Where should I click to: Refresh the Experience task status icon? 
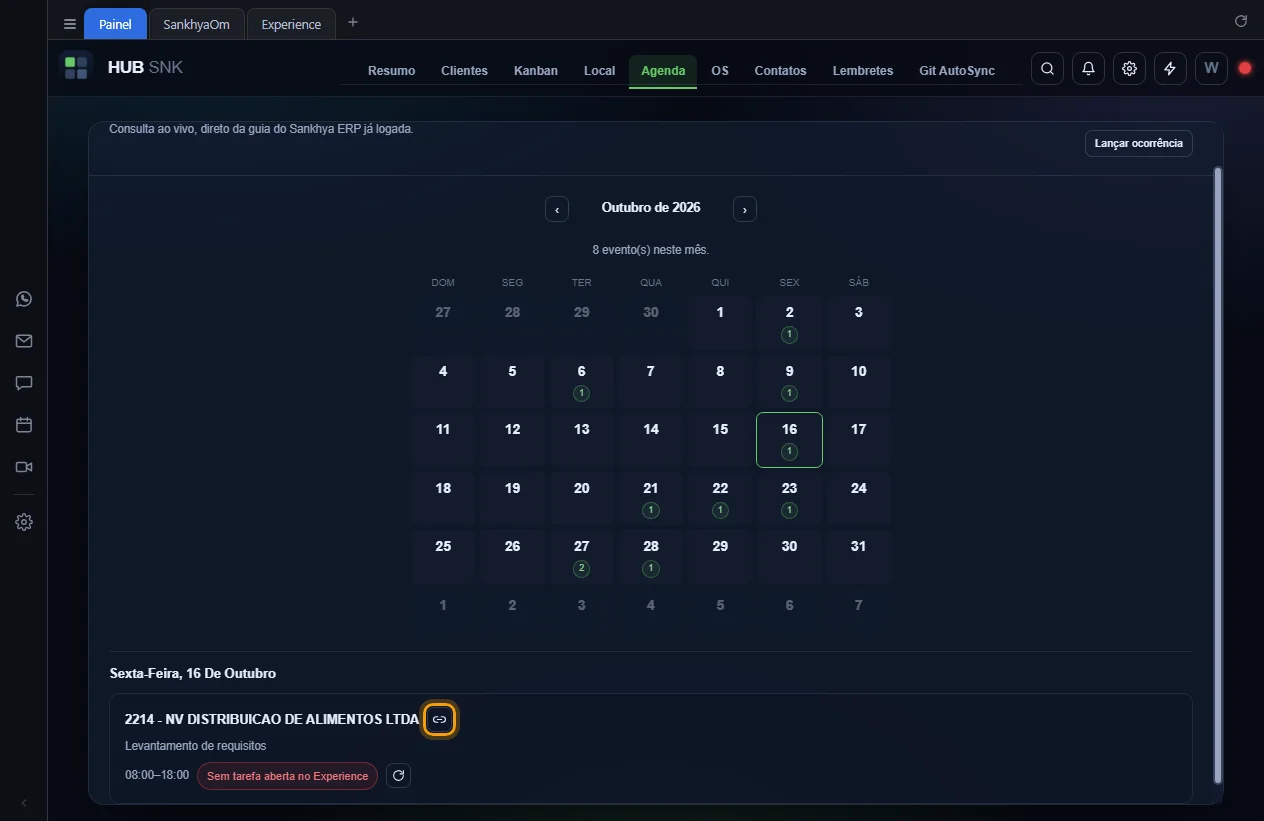click(398, 775)
